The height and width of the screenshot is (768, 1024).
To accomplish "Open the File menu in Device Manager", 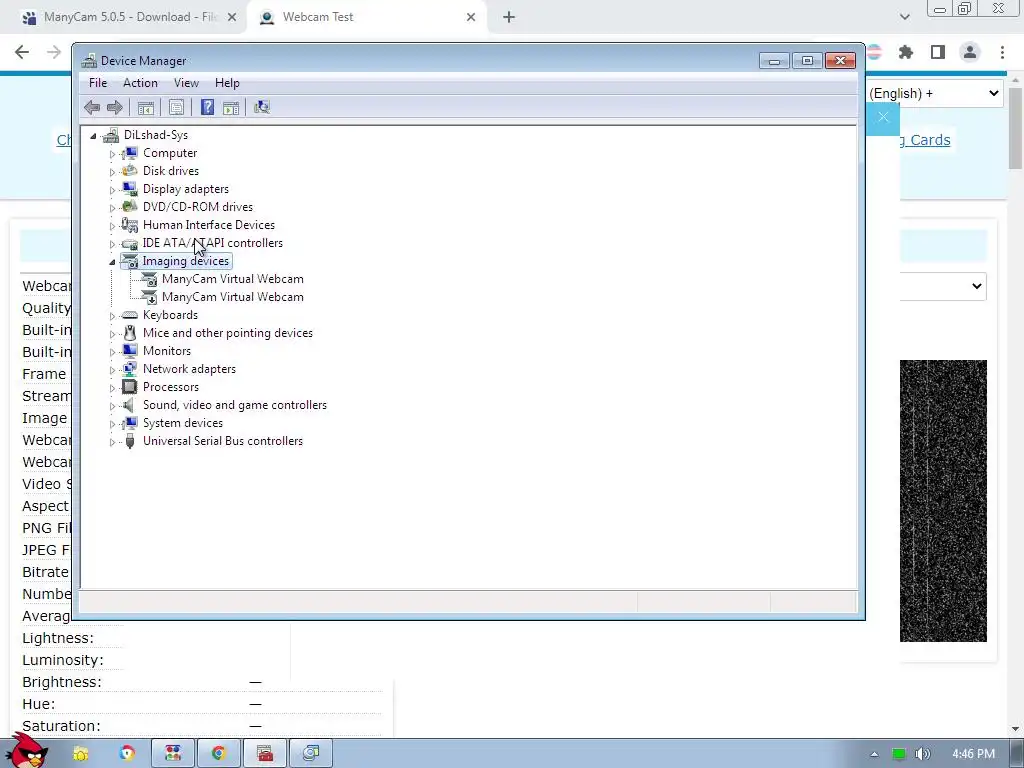I will (98, 83).
